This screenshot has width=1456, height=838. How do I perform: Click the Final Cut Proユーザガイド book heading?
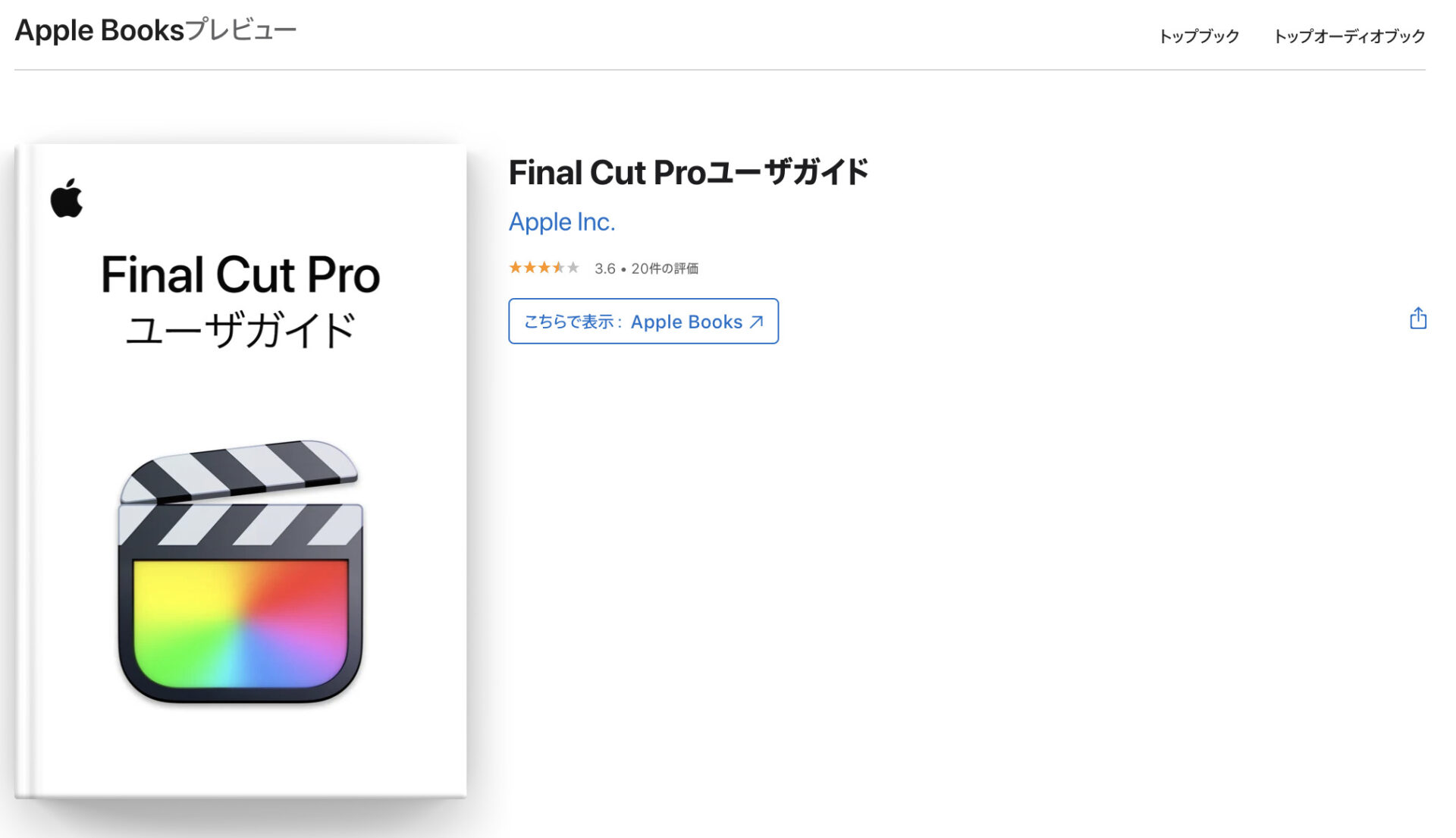click(x=688, y=173)
